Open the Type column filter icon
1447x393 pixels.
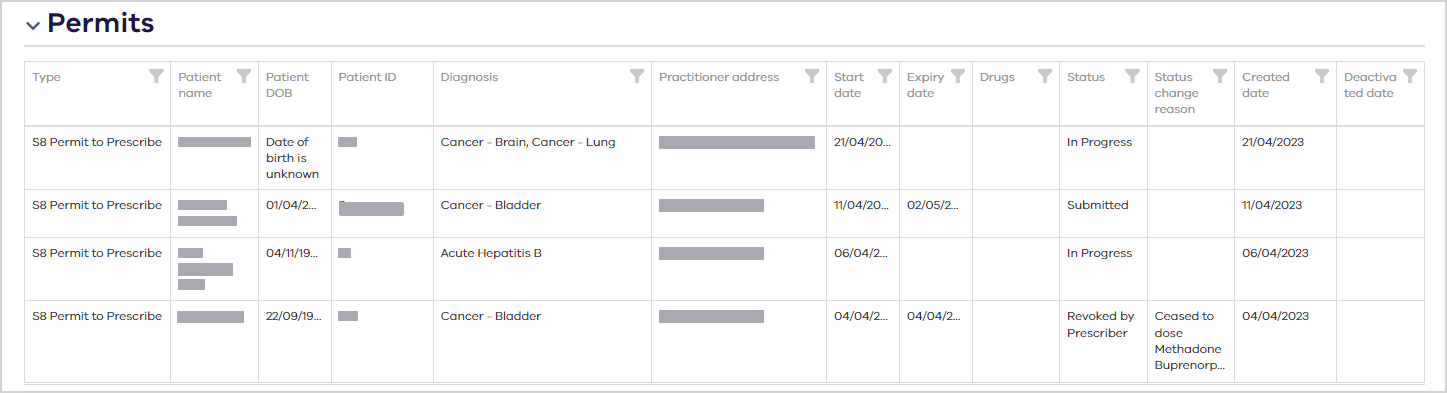[156, 76]
